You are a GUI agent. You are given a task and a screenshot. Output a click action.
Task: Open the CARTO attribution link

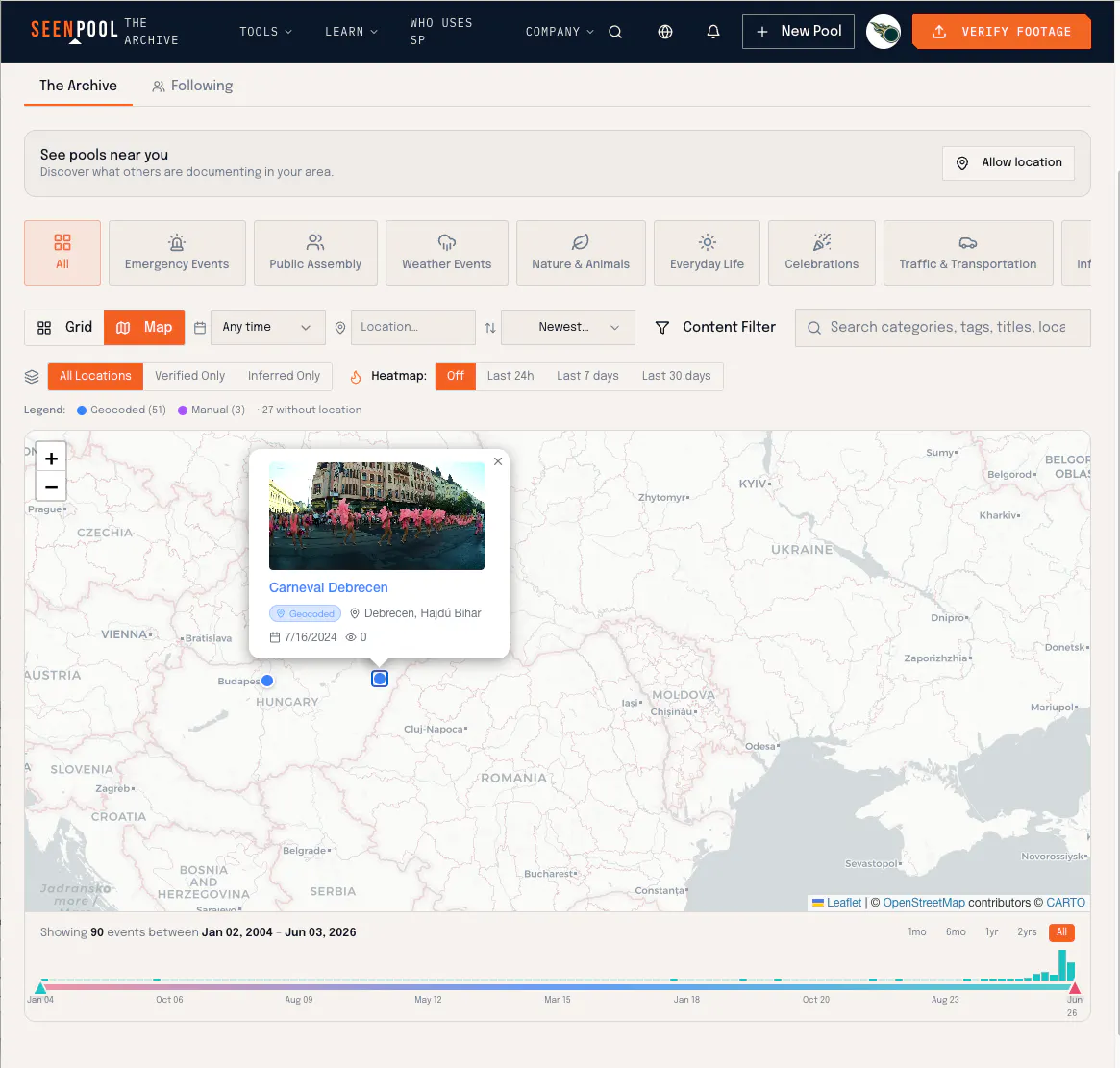(x=1066, y=903)
